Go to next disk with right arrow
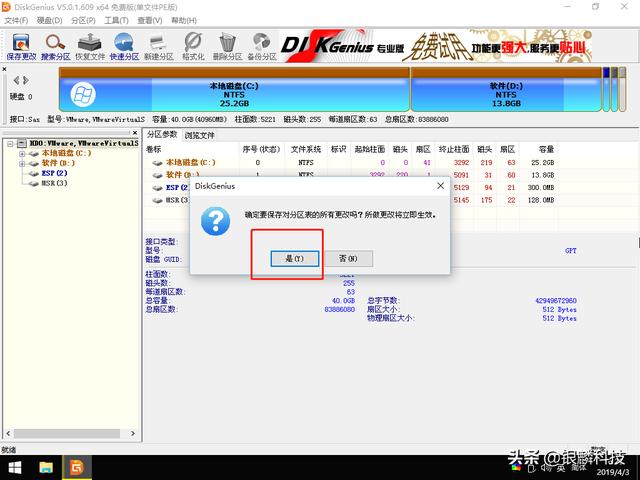 pyautogui.click(x=26, y=80)
